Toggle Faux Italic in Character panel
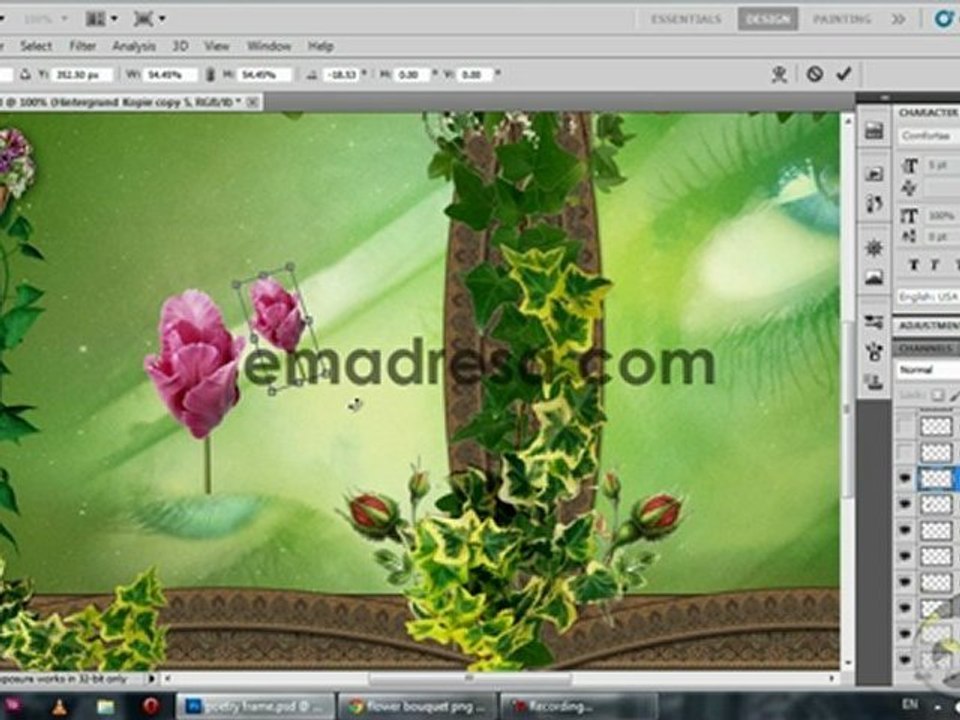Viewport: 960px width, 720px height. click(x=934, y=264)
